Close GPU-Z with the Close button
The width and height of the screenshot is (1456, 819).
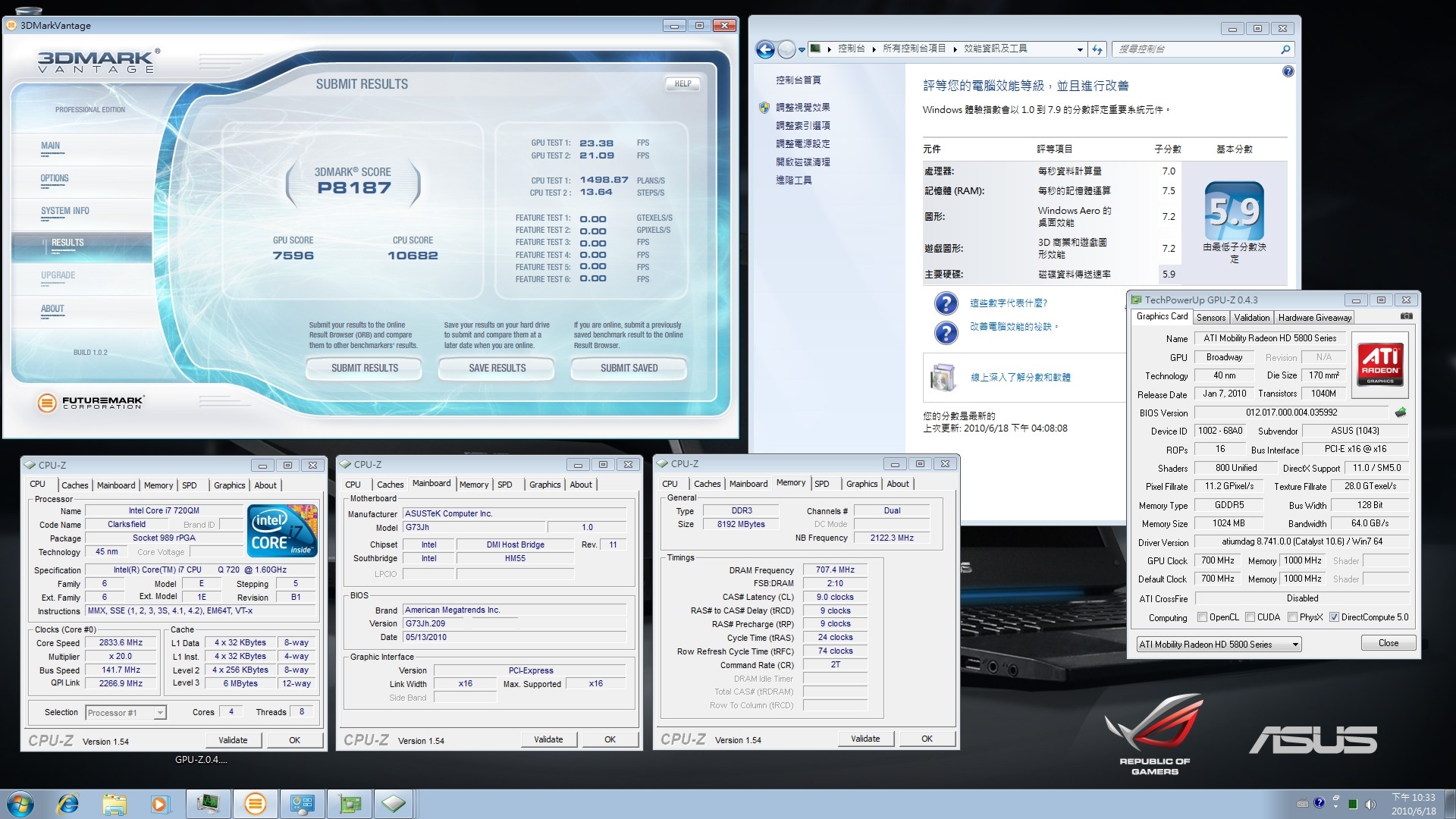[1388, 643]
